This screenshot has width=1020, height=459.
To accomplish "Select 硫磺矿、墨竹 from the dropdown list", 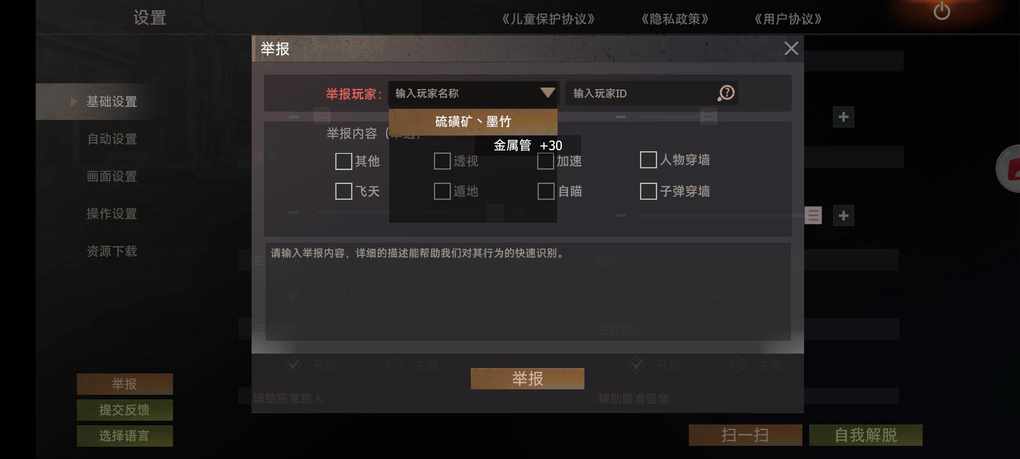I will [473, 122].
